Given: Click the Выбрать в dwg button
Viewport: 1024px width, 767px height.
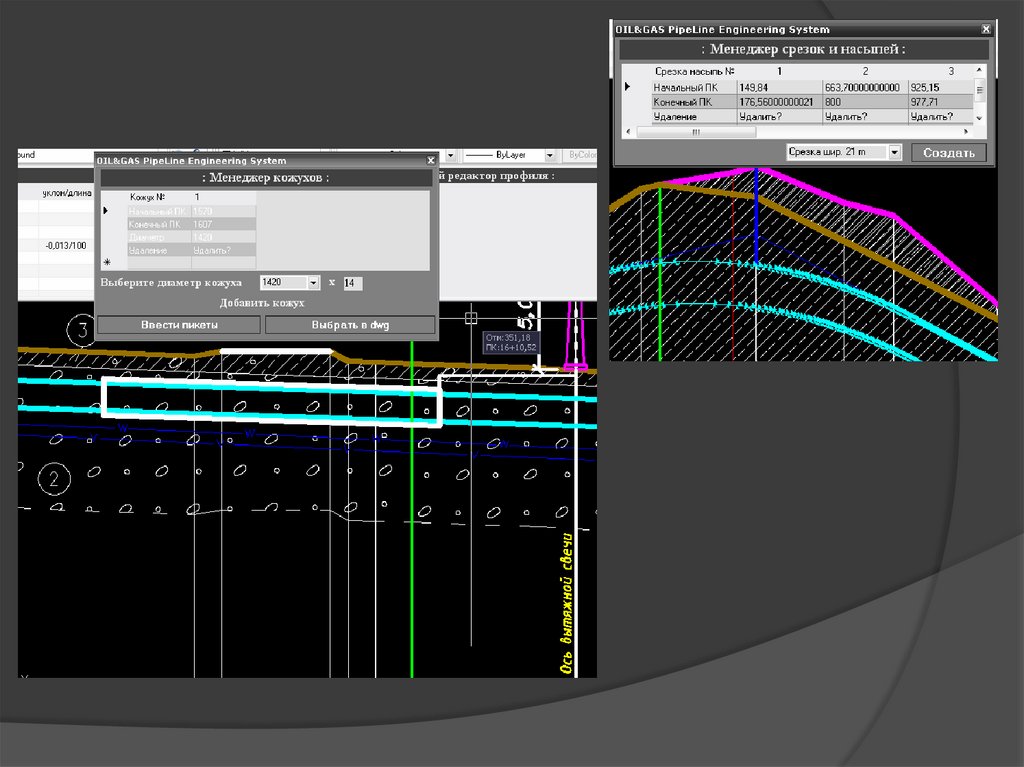Looking at the screenshot, I should click(350, 325).
